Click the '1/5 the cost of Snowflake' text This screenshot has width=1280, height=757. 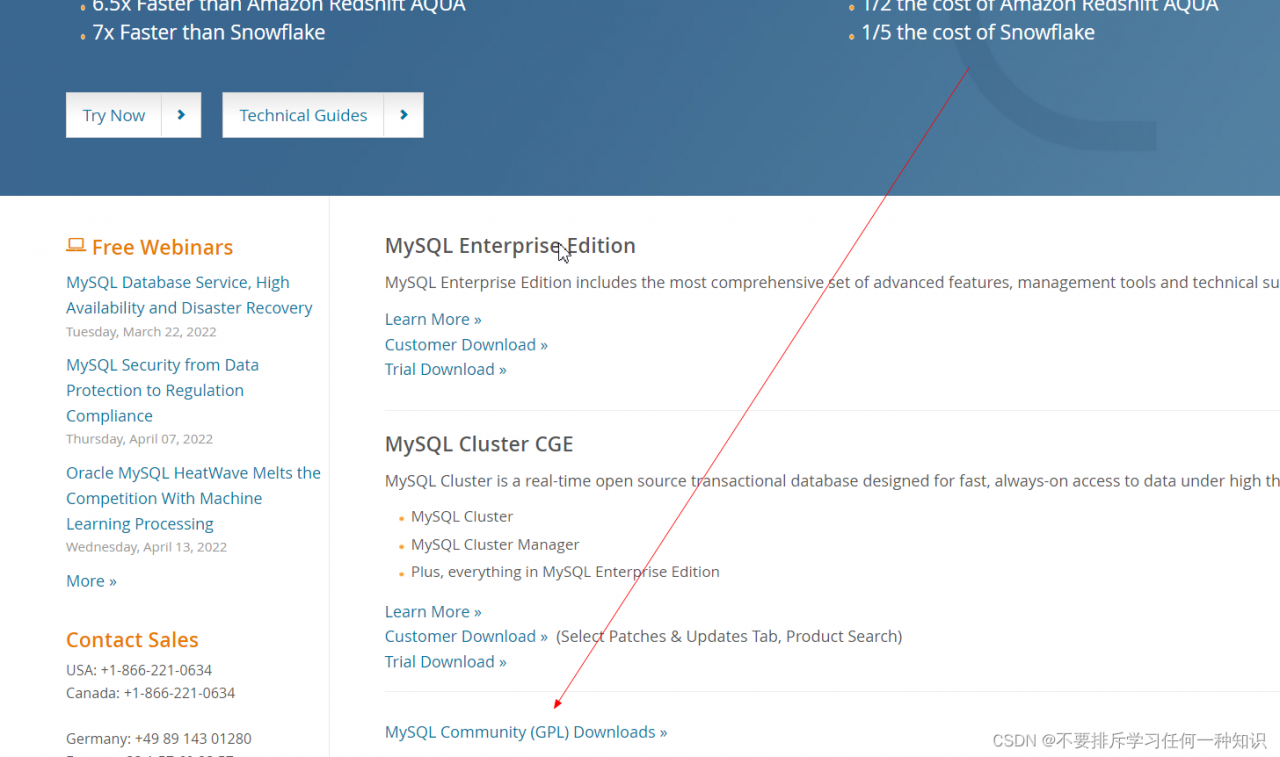tap(978, 32)
